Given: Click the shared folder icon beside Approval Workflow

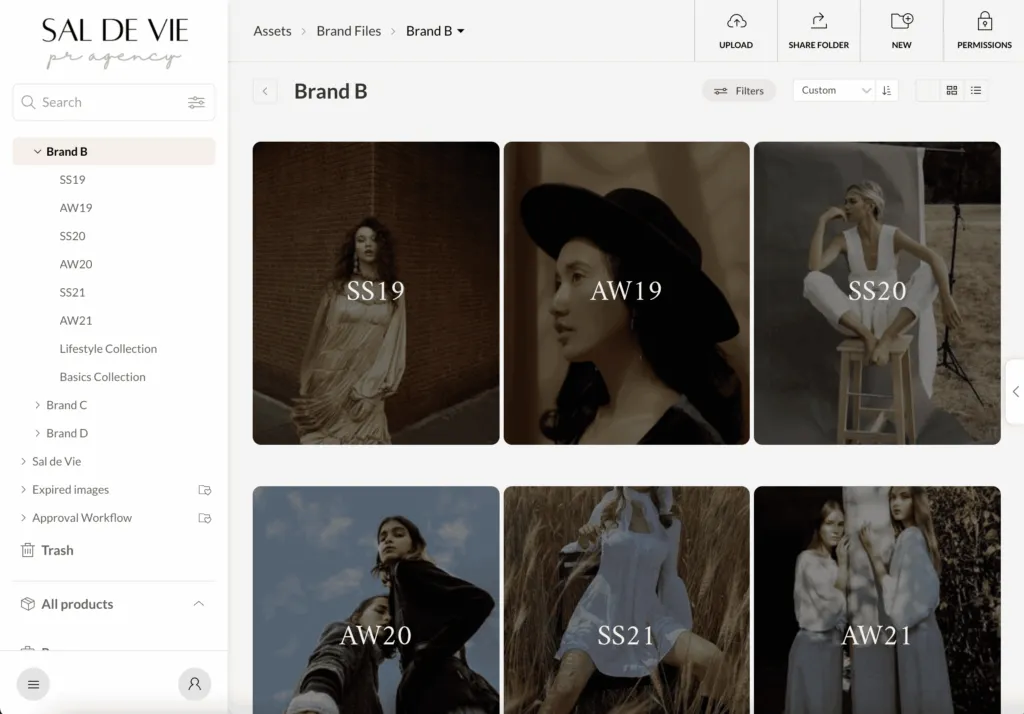Looking at the screenshot, I should pos(204,518).
